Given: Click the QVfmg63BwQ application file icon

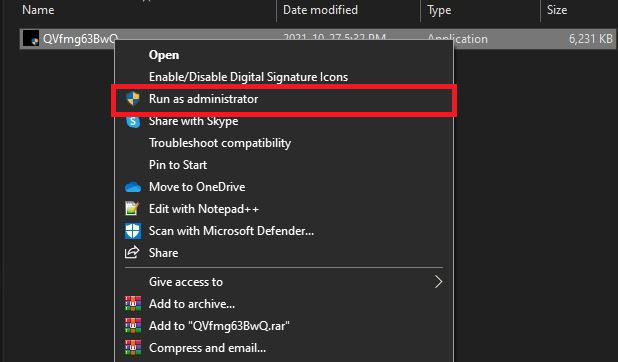Looking at the screenshot, I should tap(31, 38).
